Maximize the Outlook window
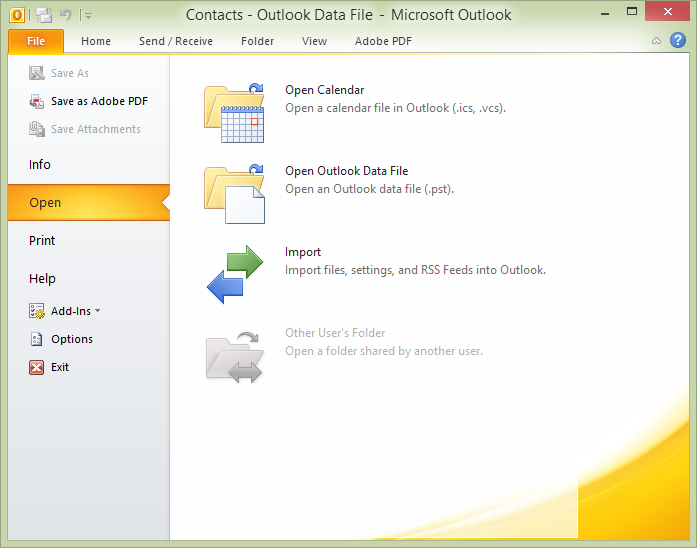 632,12
